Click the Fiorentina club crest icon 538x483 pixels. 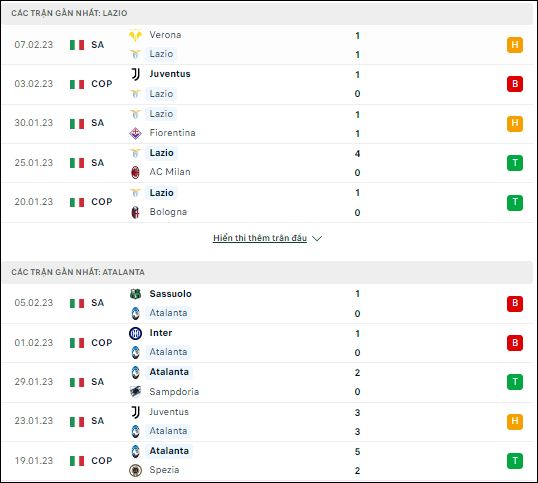[x=136, y=133]
